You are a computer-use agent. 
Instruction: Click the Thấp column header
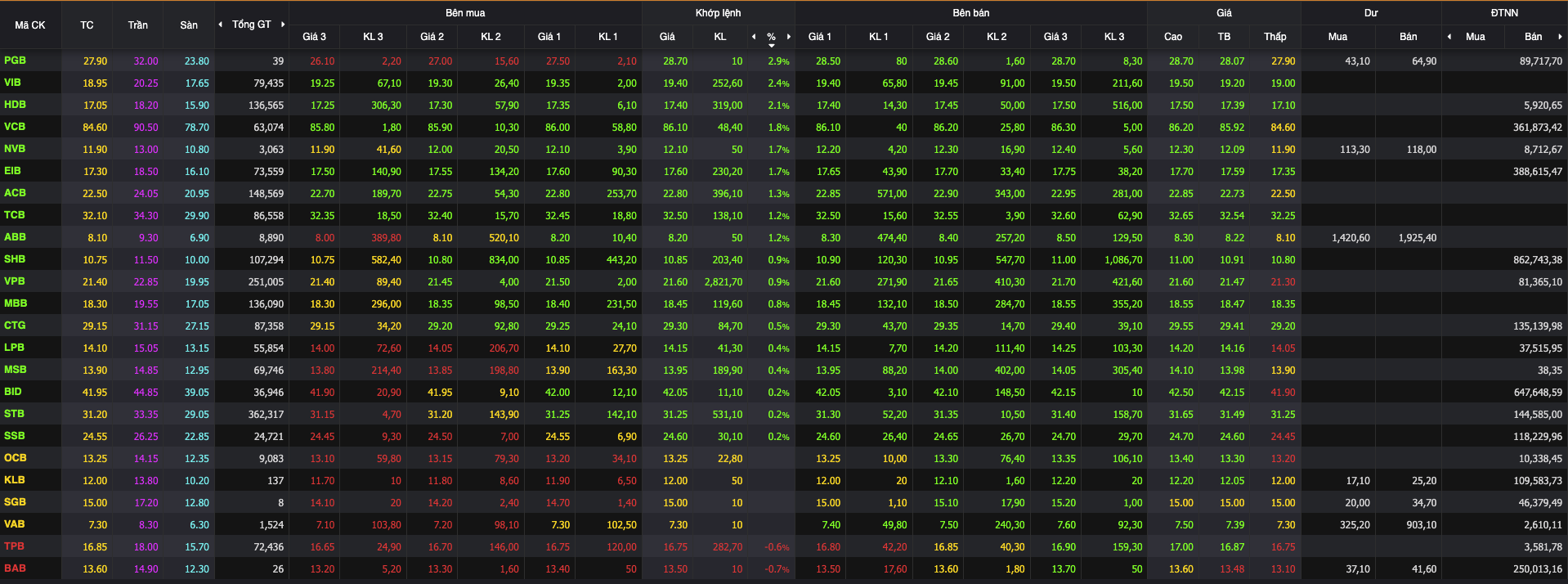1275,37
